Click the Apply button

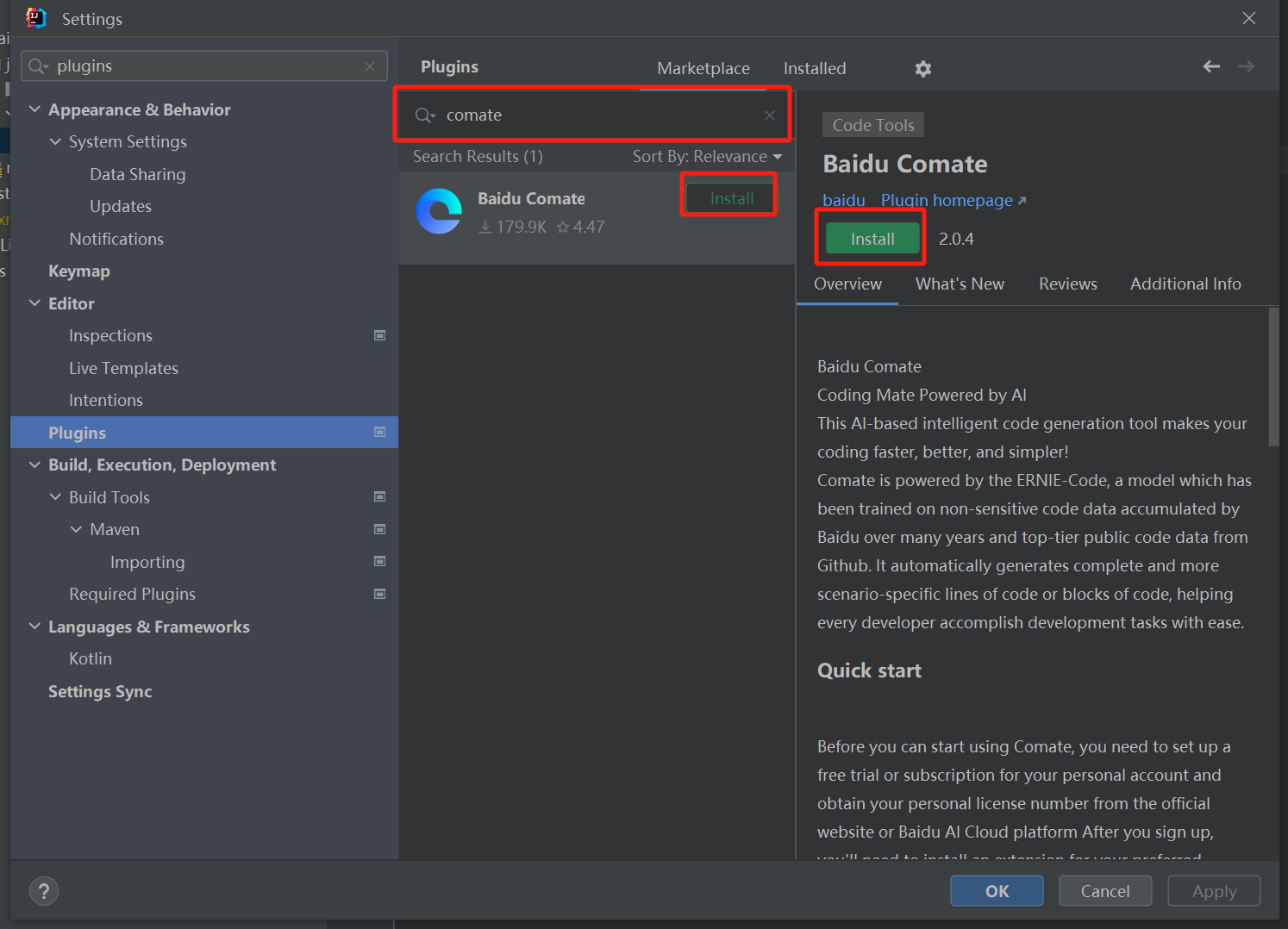pos(1214,891)
